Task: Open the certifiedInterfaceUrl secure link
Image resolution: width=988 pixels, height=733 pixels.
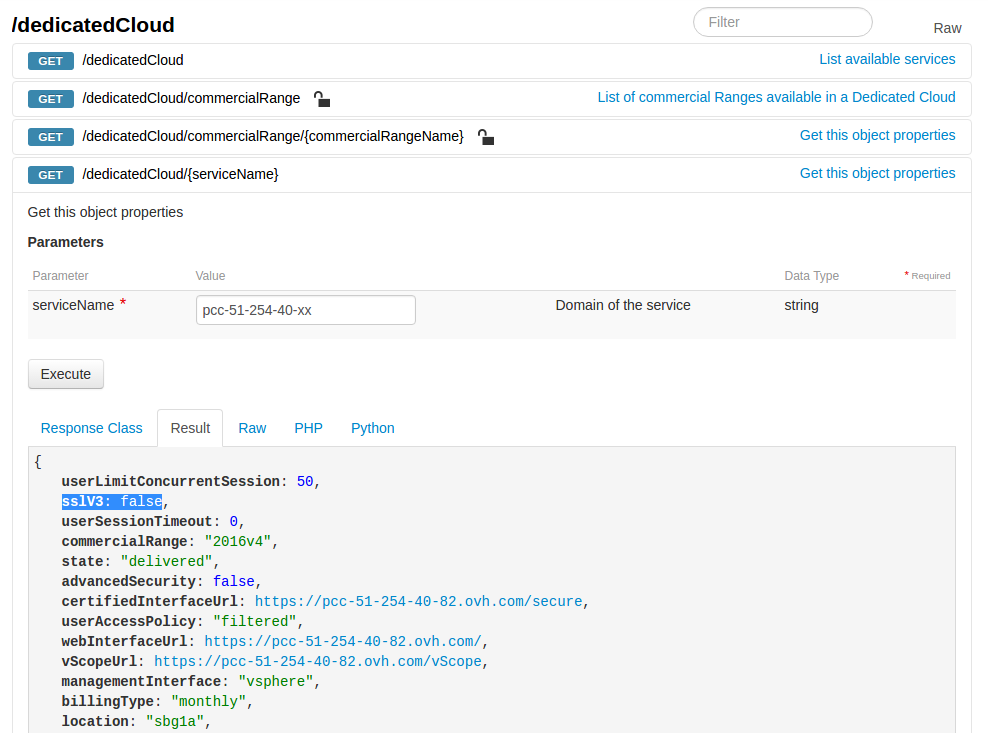Action: point(419,601)
